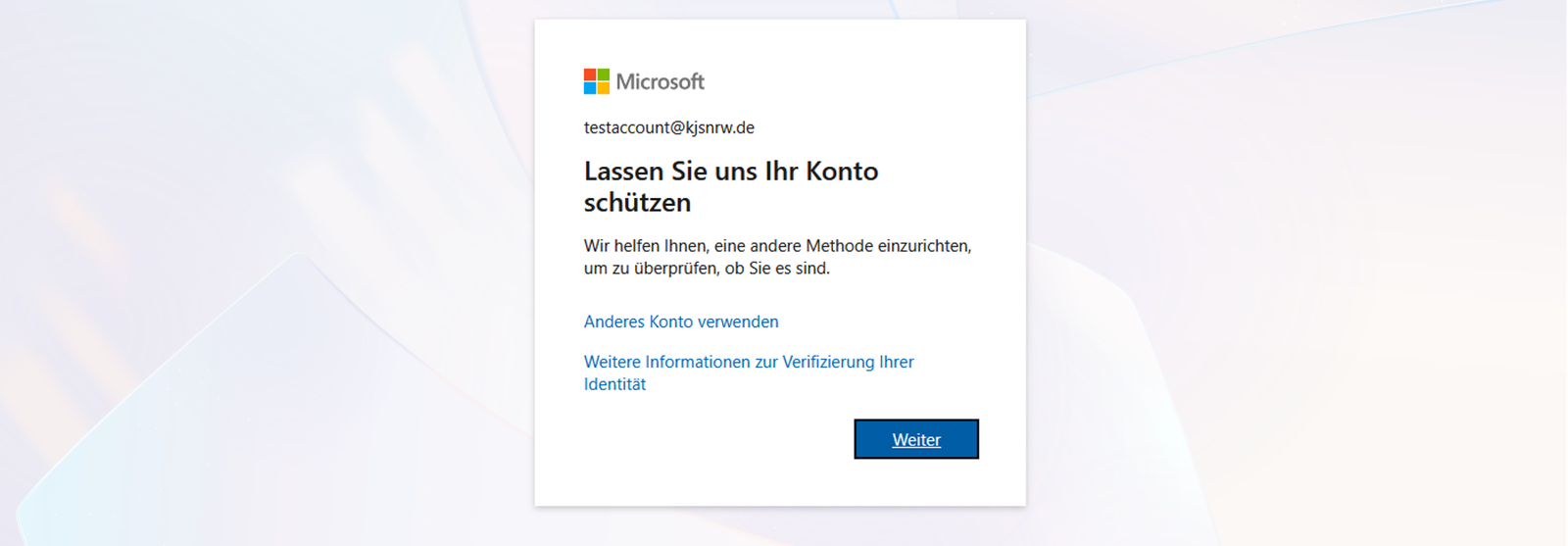This screenshot has width=1568, height=546.
Task: Click the red square in Microsoft logo
Action: 590,74
